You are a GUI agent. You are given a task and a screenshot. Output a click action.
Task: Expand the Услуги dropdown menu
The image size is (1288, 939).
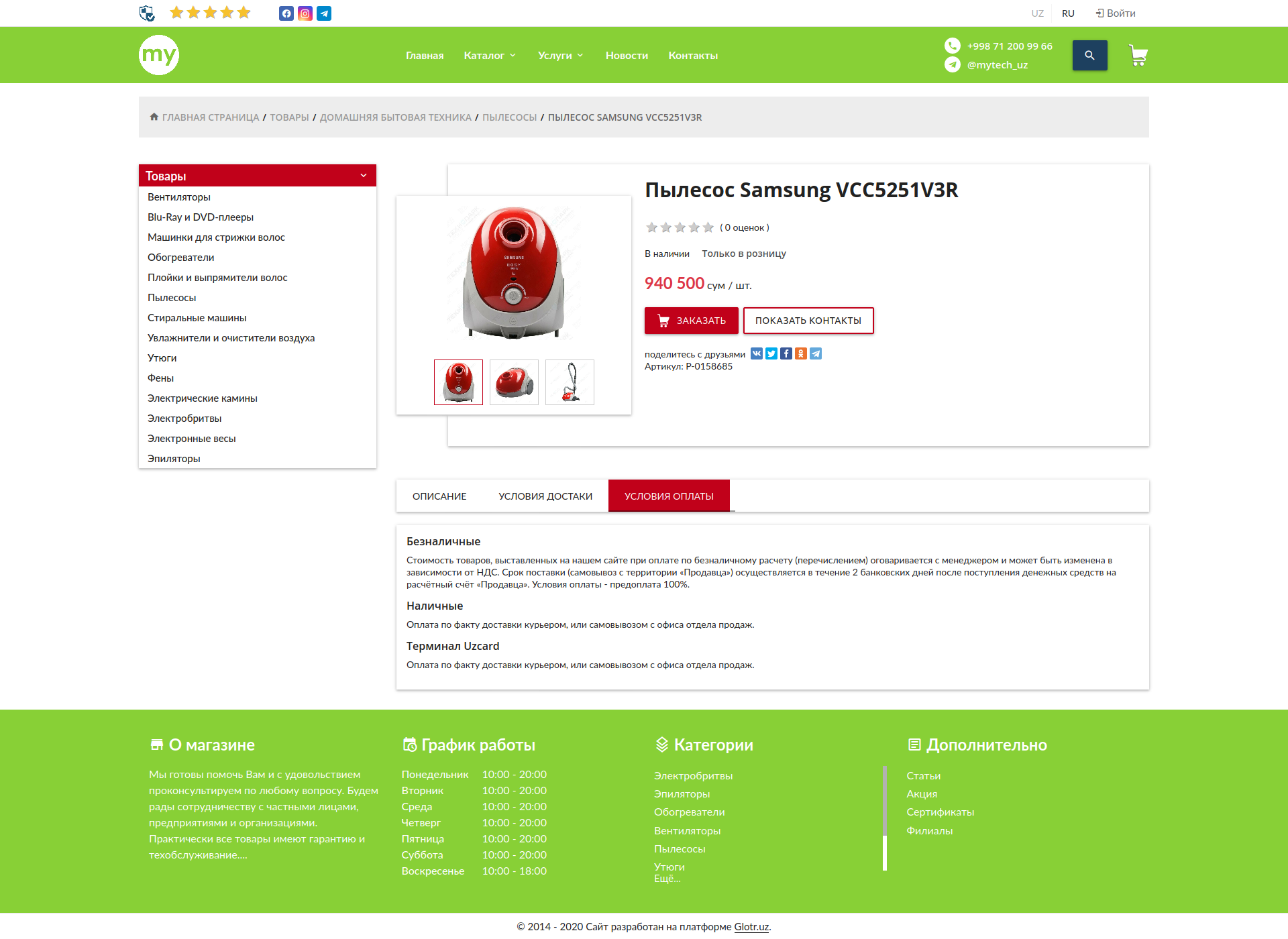click(x=561, y=55)
